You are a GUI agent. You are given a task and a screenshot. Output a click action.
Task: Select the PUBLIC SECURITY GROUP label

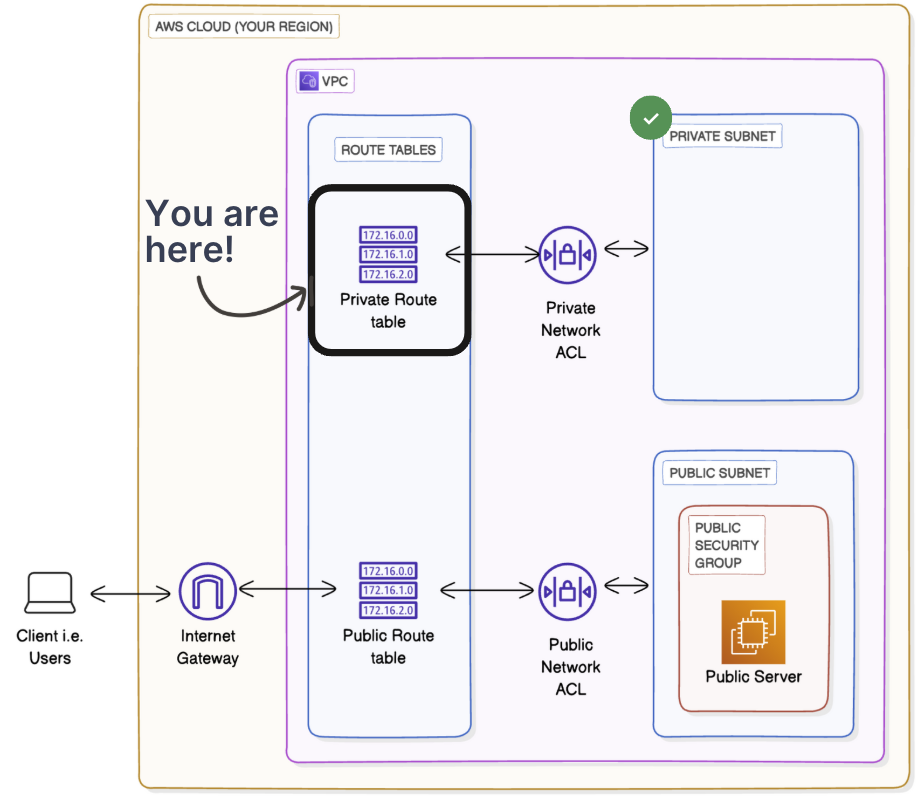[x=727, y=545]
